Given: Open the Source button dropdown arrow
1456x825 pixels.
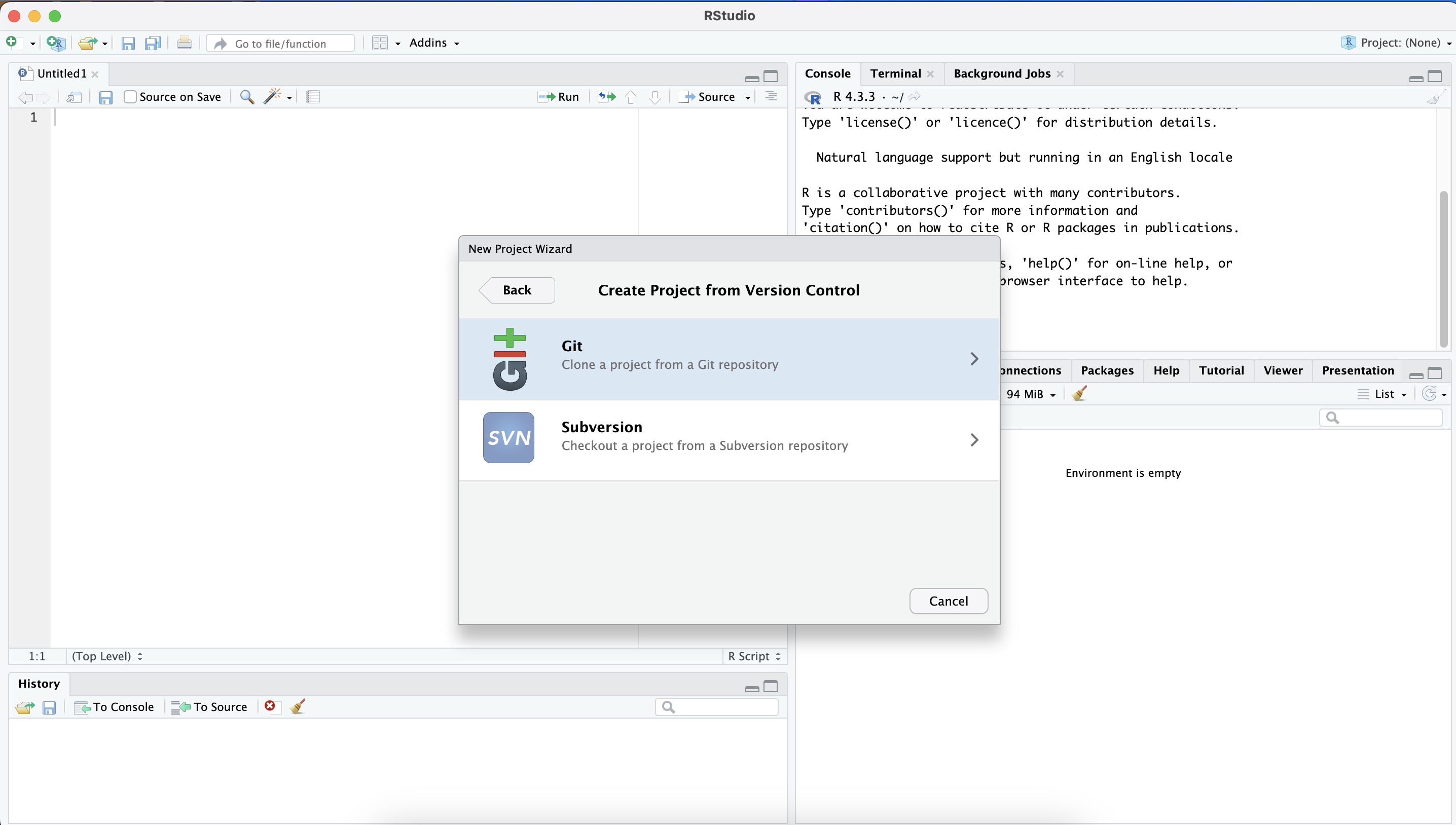Looking at the screenshot, I should (748, 97).
